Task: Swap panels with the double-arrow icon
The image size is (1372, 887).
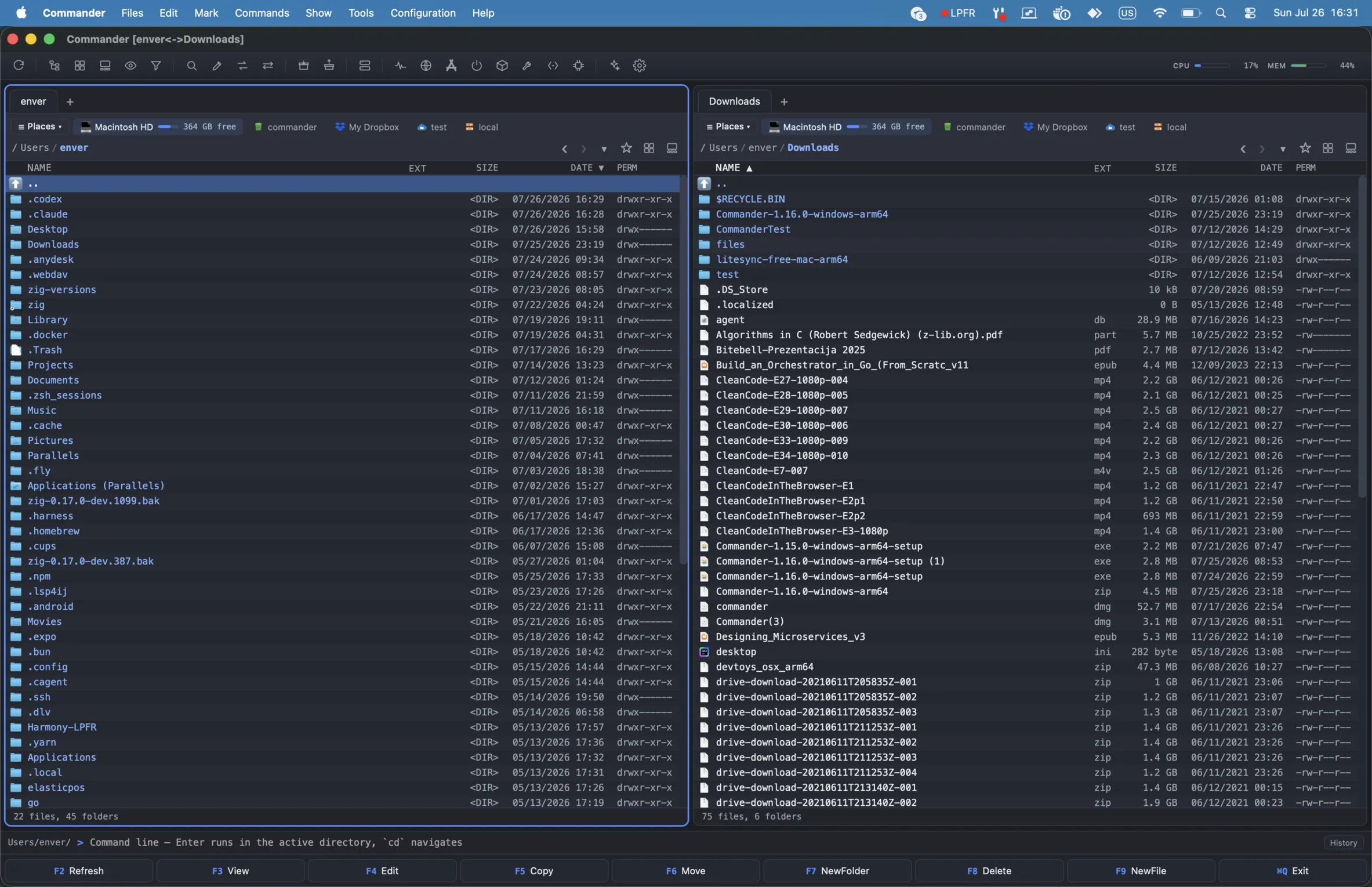Action: (268, 66)
